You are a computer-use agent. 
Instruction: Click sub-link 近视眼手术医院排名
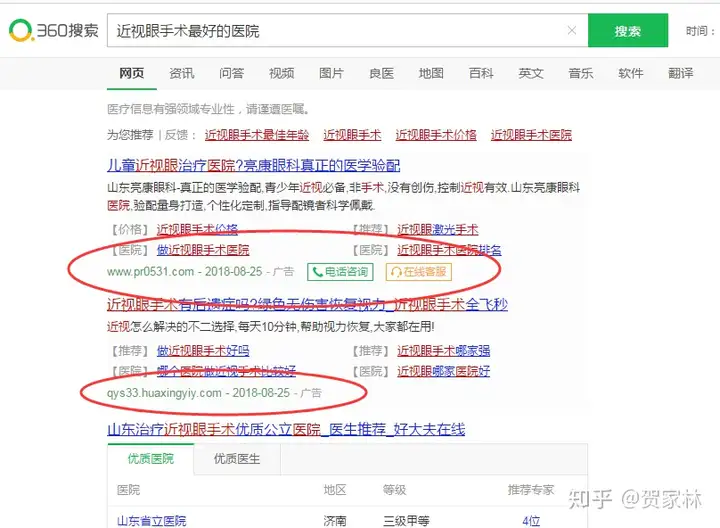click(x=449, y=250)
